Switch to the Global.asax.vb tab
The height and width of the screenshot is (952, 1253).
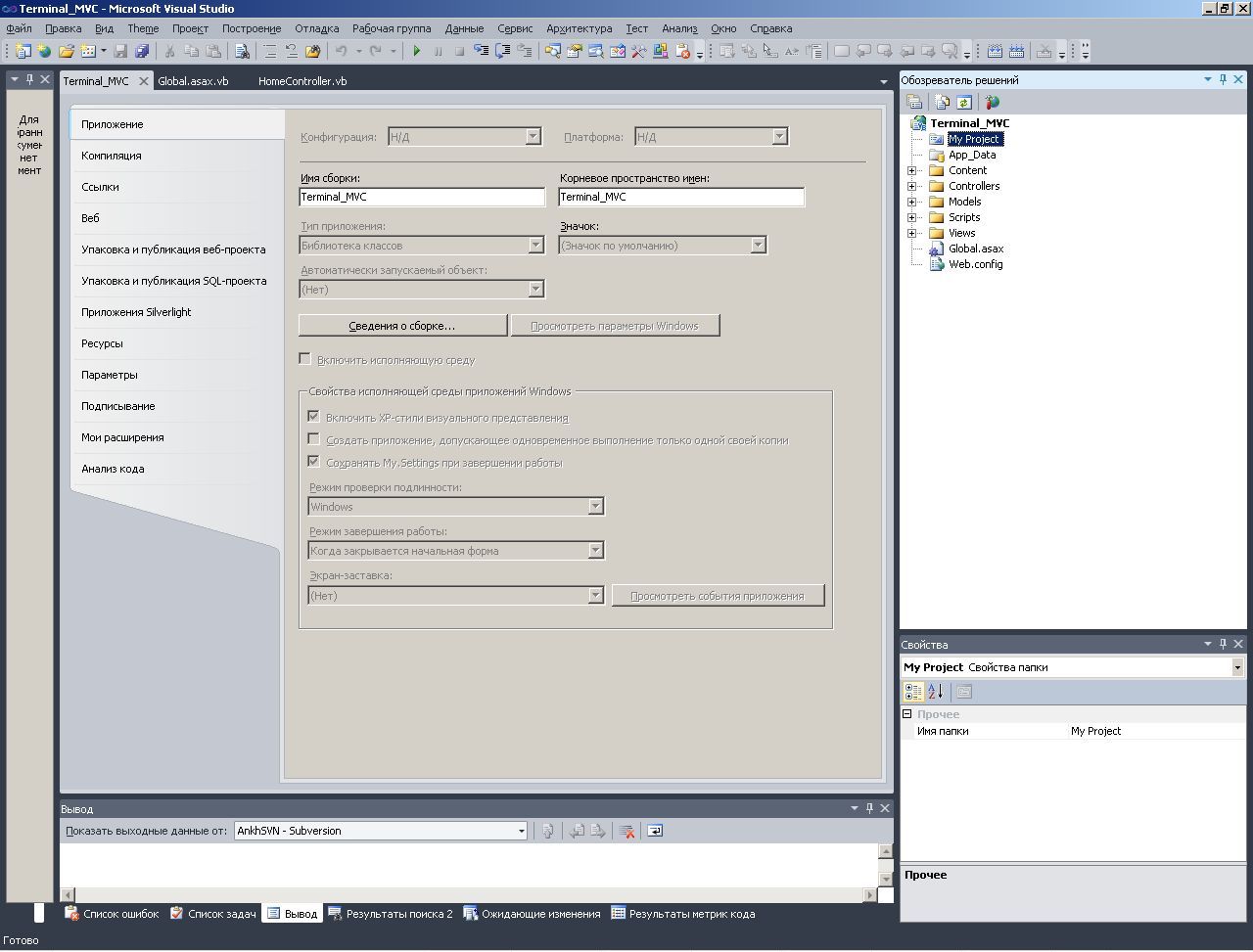pyautogui.click(x=193, y=81)
